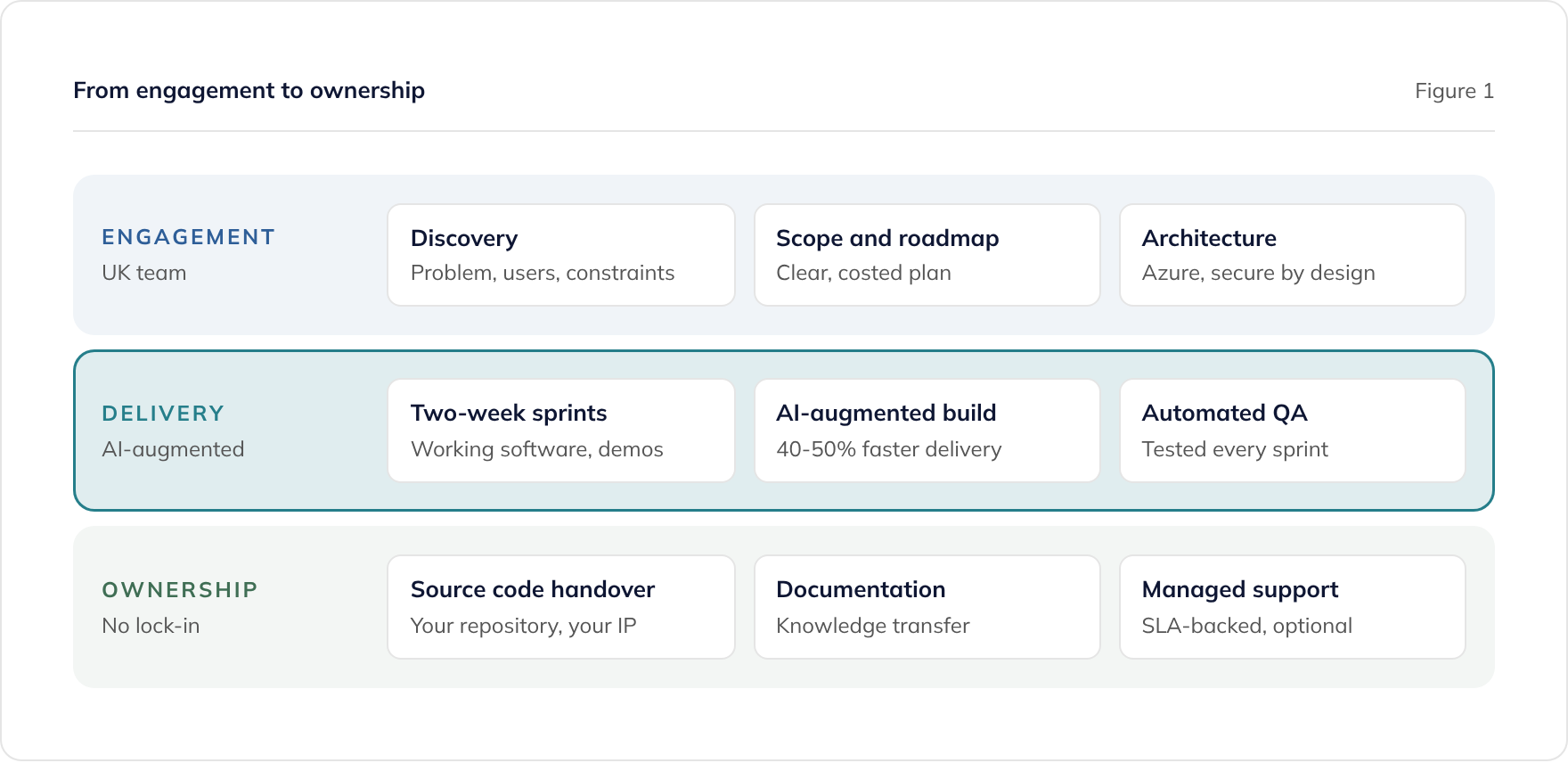Image resolution: width=1568 pixels, height=763 pixels.
Task: Click 'Working software, demos' text
Action: pos(537,449)
